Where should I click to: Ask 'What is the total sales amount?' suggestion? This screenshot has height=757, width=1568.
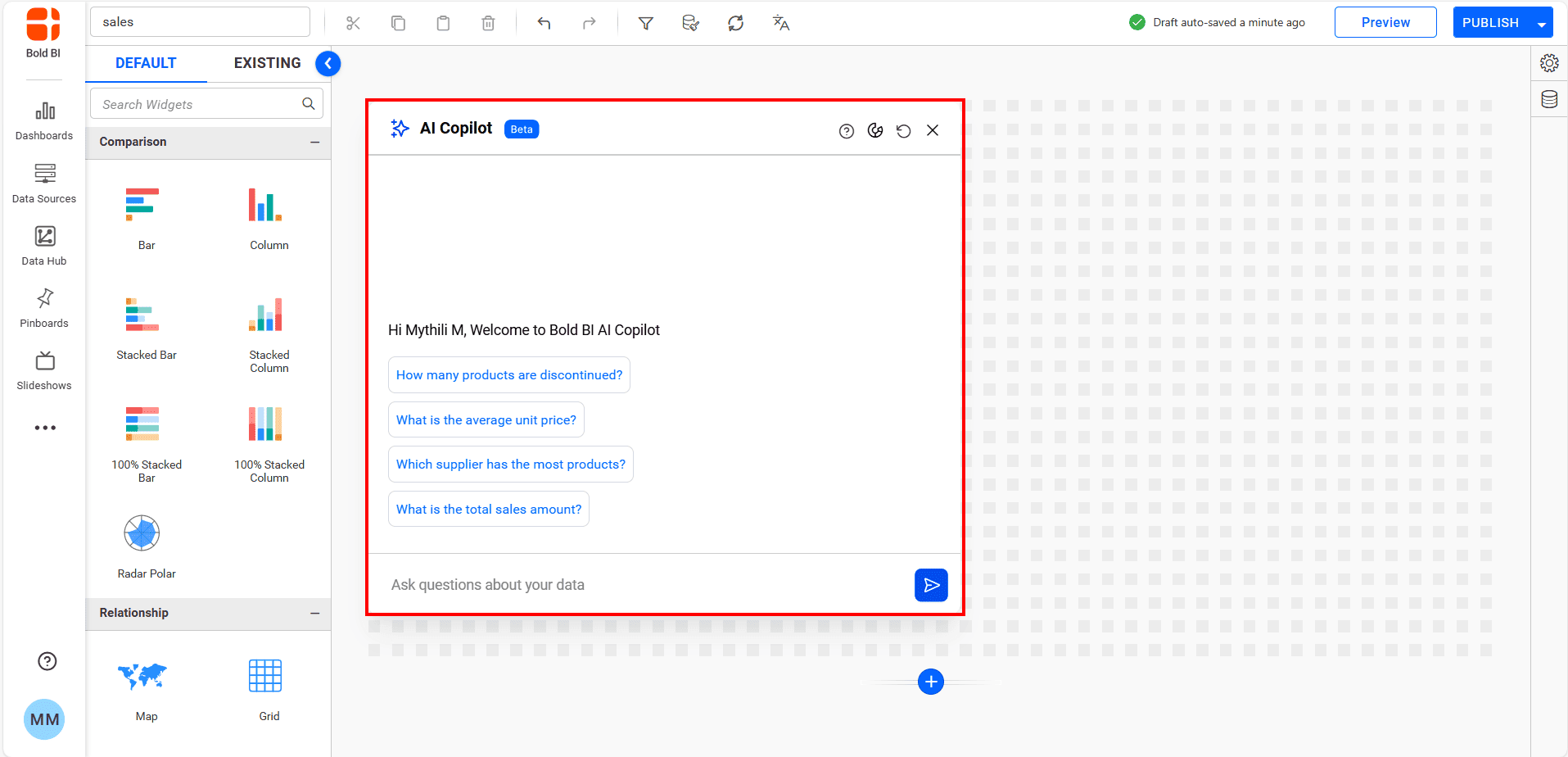pyautogui.click(x=488, y=509)
